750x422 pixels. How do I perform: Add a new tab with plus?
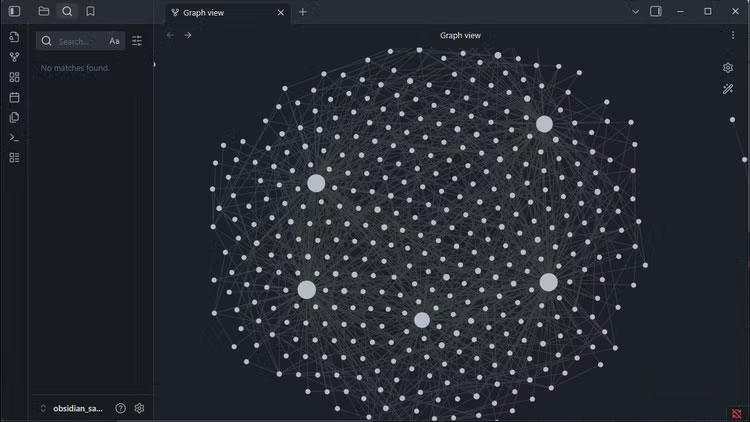pos(303,12)
